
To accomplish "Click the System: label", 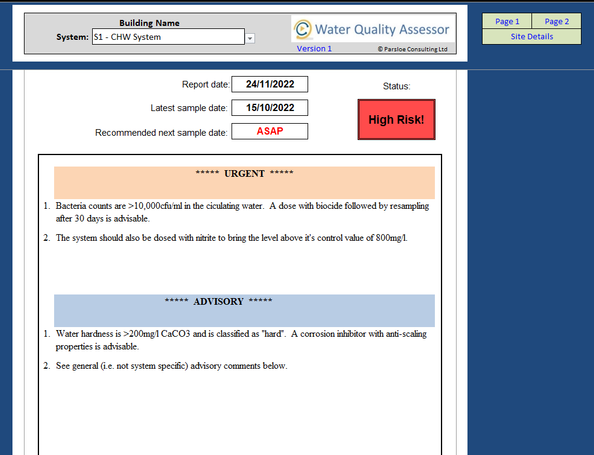I will click(72, 37).
